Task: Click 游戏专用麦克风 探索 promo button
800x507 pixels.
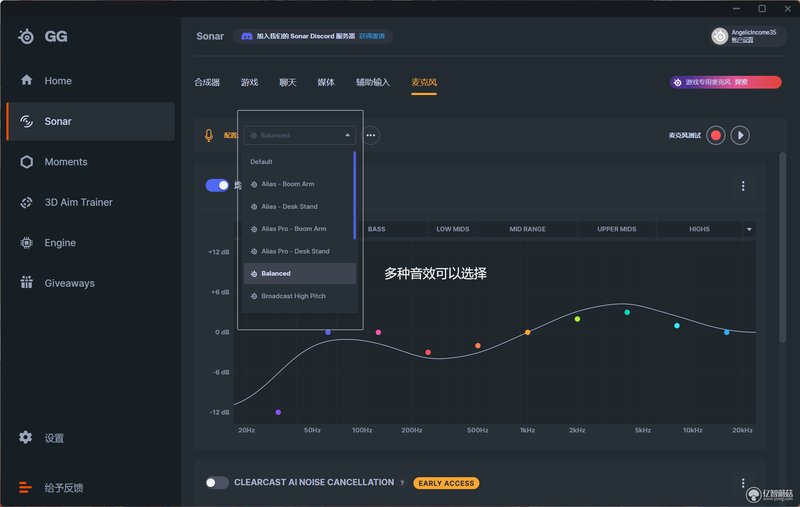Action: click(x=726, y=82)
